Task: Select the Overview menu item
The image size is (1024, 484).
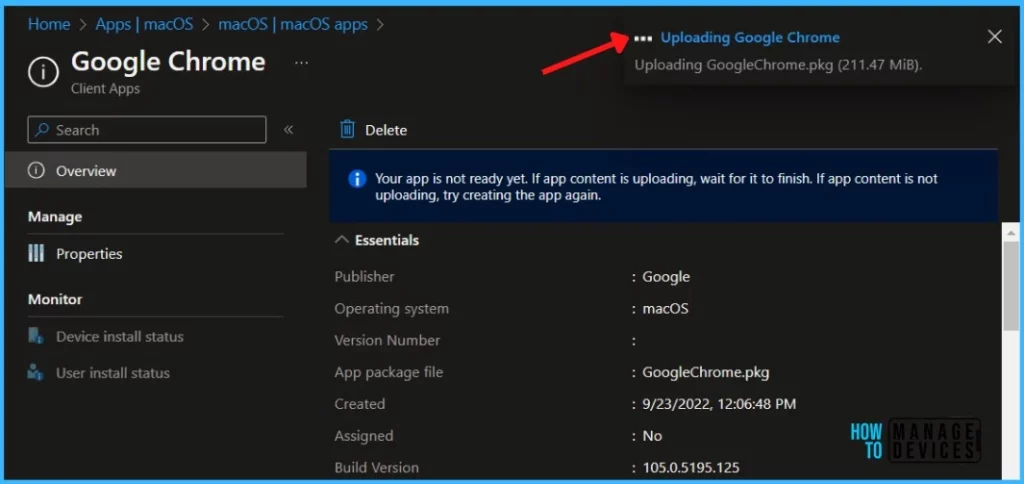Action: coord(155,170)
